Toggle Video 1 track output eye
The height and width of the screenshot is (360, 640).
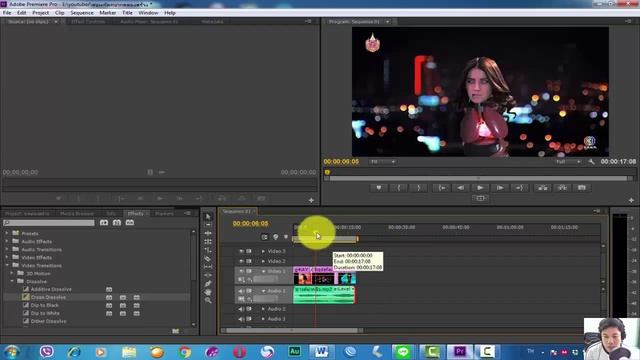click(241, 271)
